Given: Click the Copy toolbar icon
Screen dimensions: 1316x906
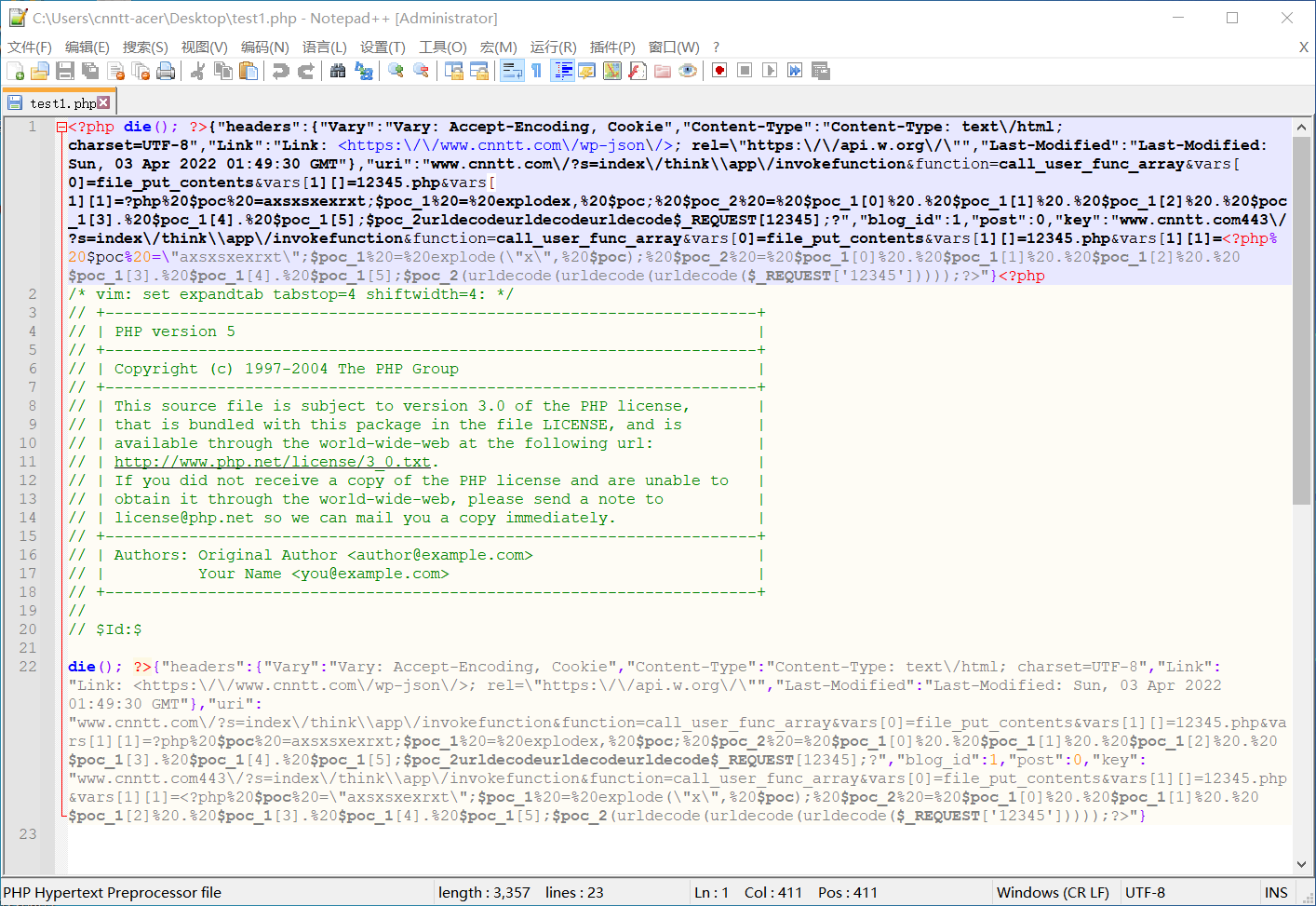Looking at the screenshot, I should 223,71.
